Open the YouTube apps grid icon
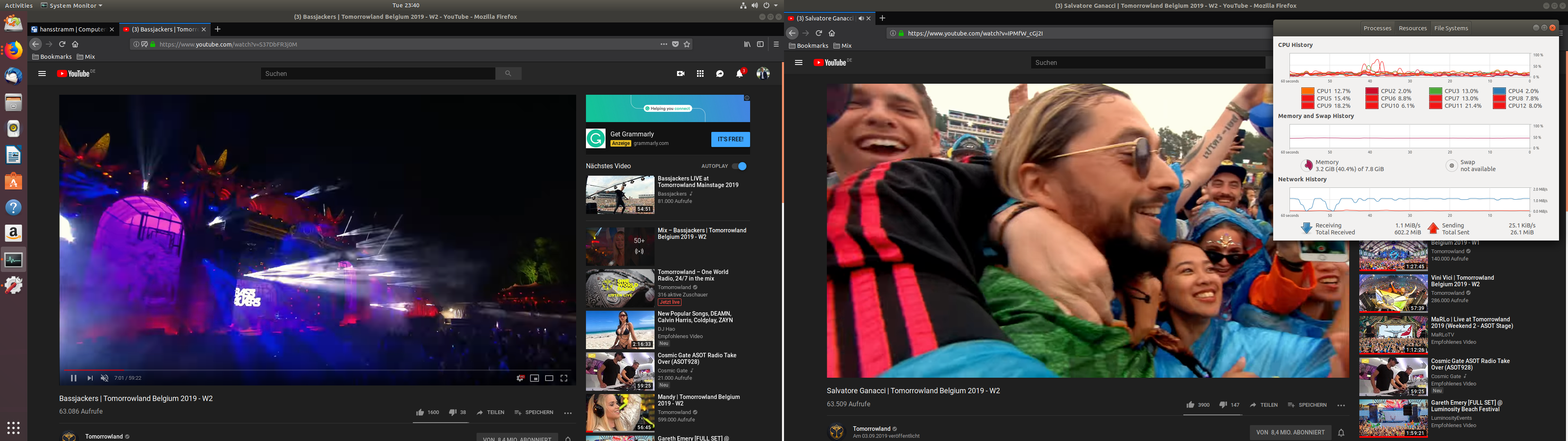Viewport: 1568px width, 441px height. [701, 73]
